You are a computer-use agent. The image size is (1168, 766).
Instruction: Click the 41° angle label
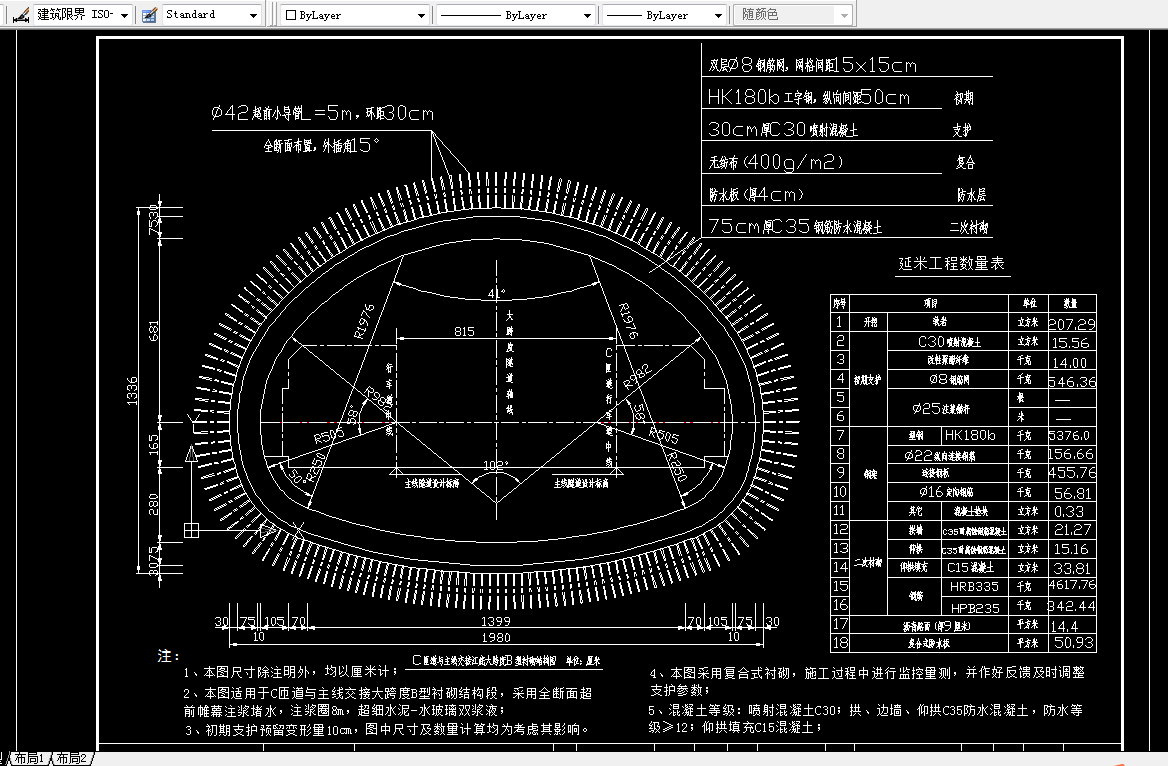(496, 294)
